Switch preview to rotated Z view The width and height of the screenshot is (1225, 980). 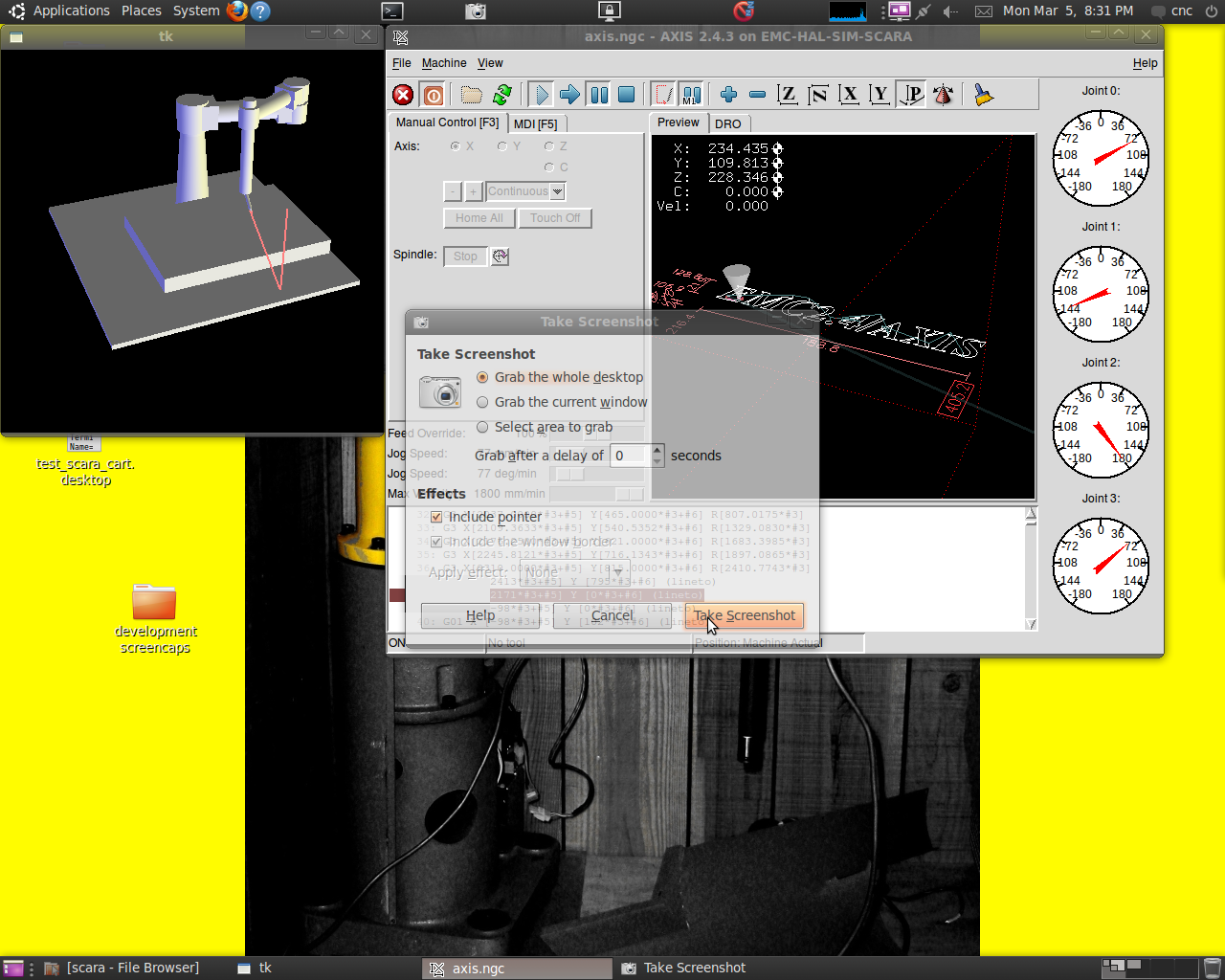tap(818, 95)
